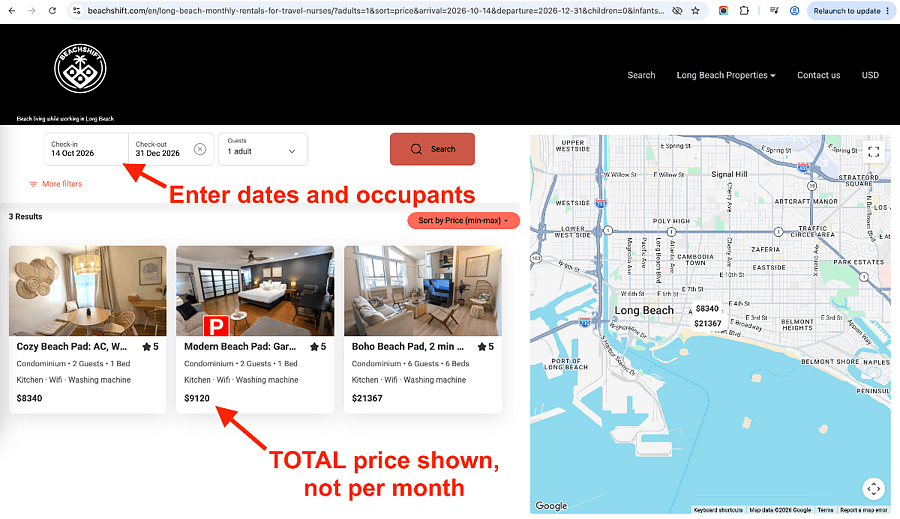Screen dimensions: 900x519
Task: Click the $8340 price on Cozy card
Action: [29, 398]
